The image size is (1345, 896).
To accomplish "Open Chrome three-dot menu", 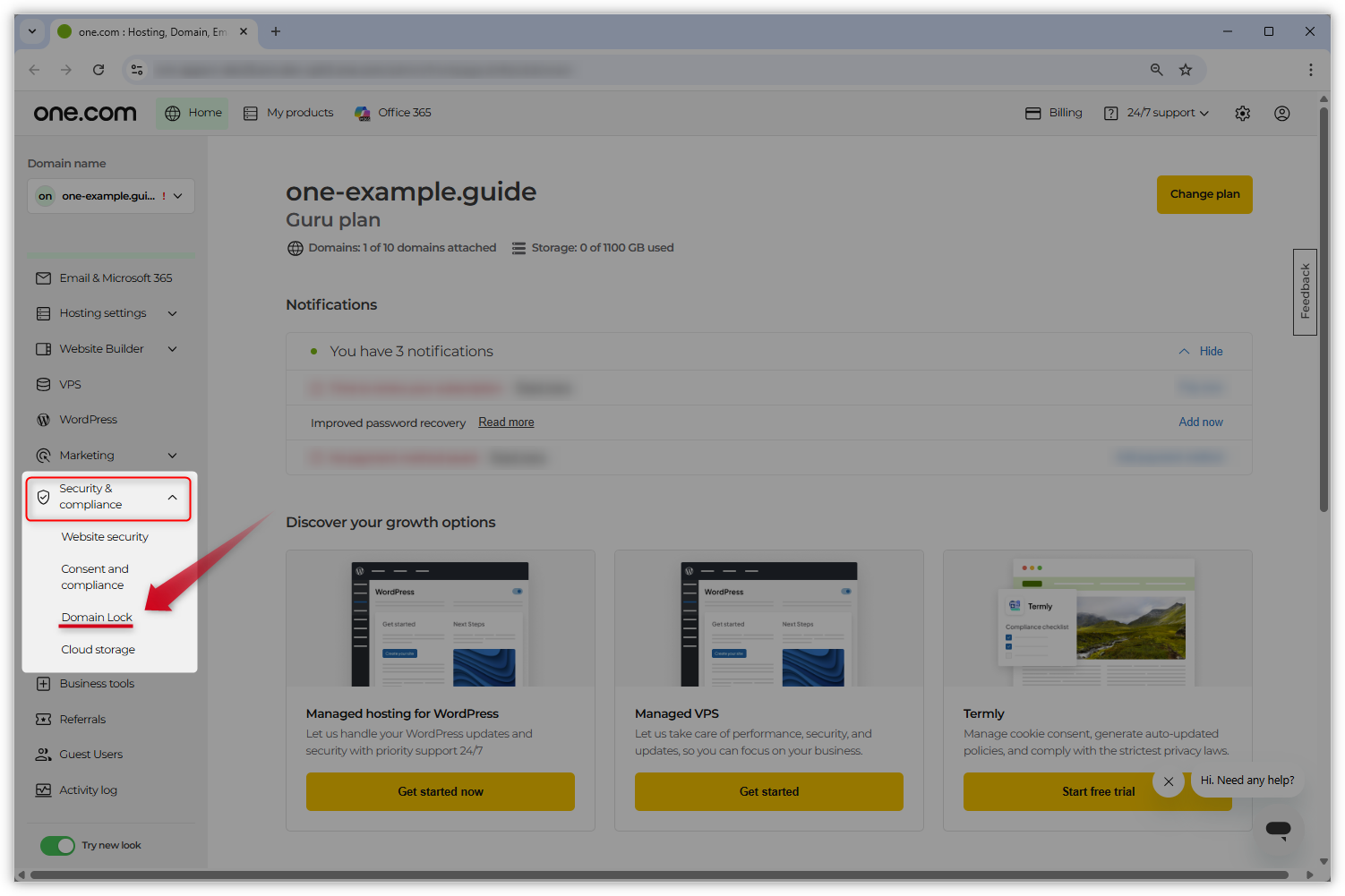I will click(x=1310, y=70).
